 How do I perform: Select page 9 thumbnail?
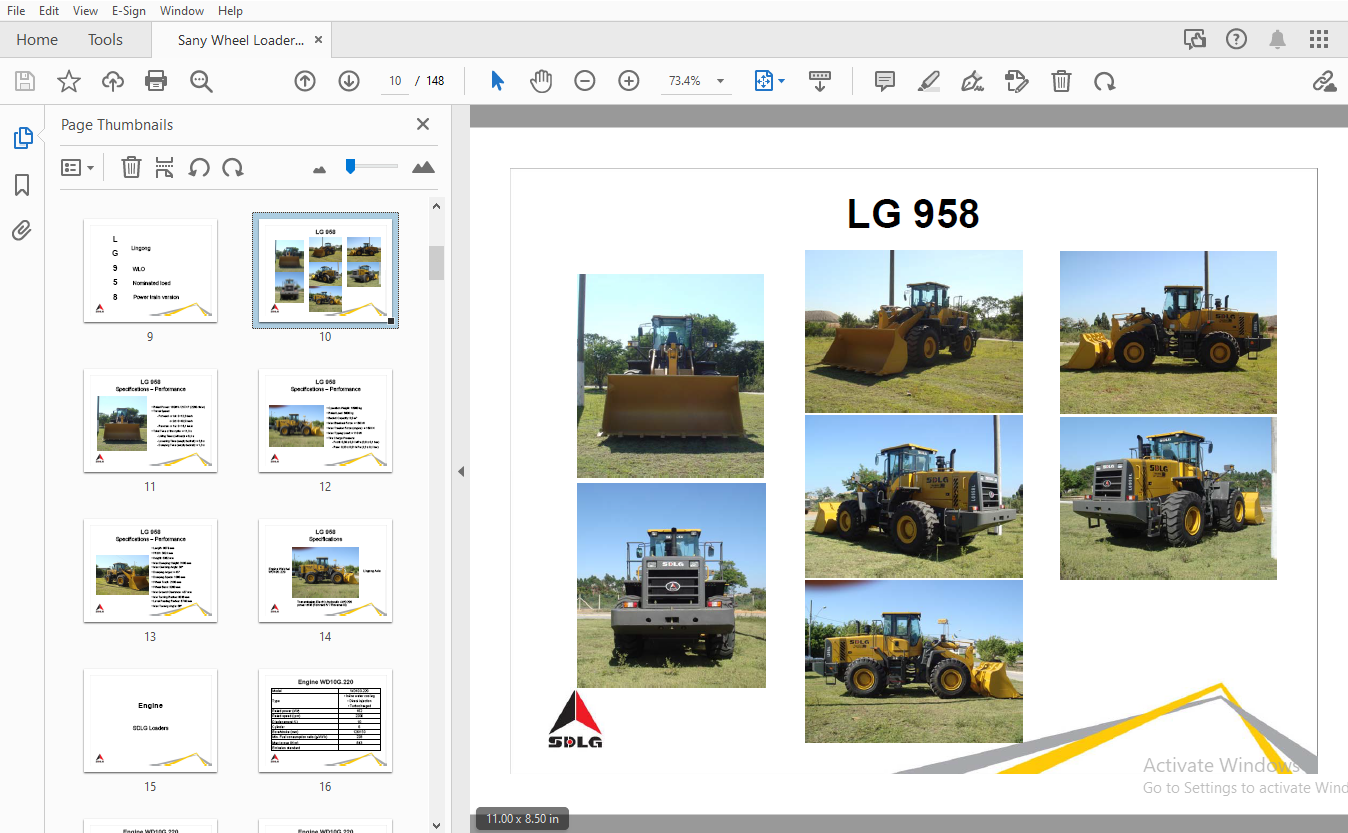tap(150, 270)
